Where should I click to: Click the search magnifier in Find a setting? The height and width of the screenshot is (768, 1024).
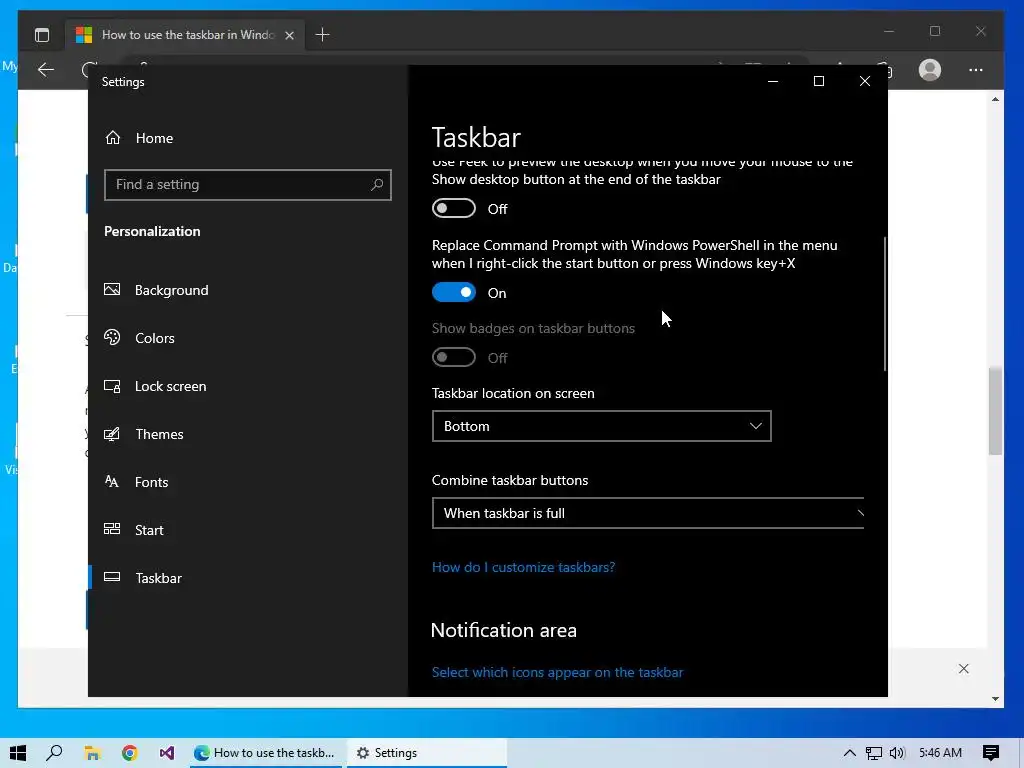377,185
